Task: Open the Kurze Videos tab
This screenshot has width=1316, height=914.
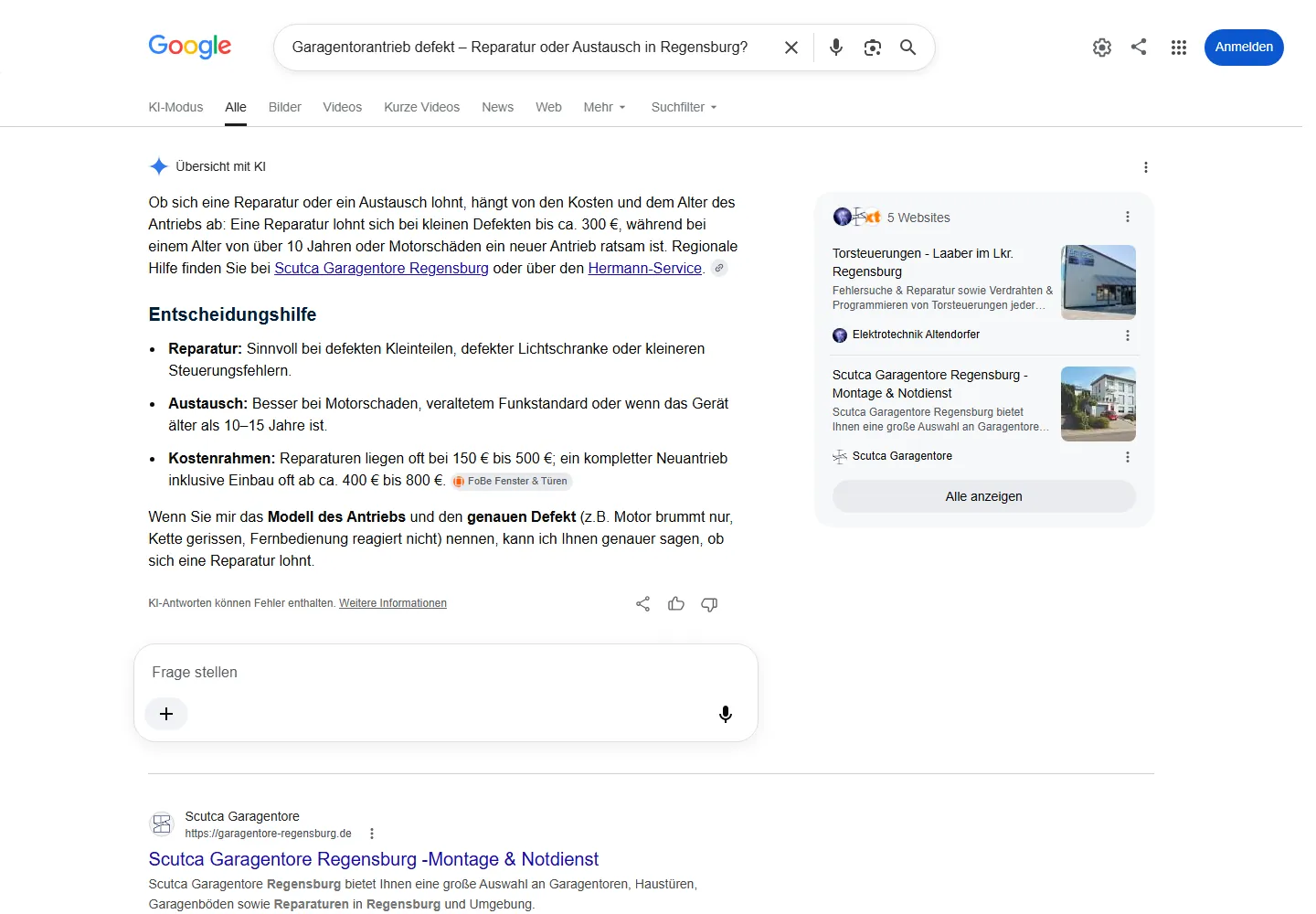Action: (x=422, y=107)
